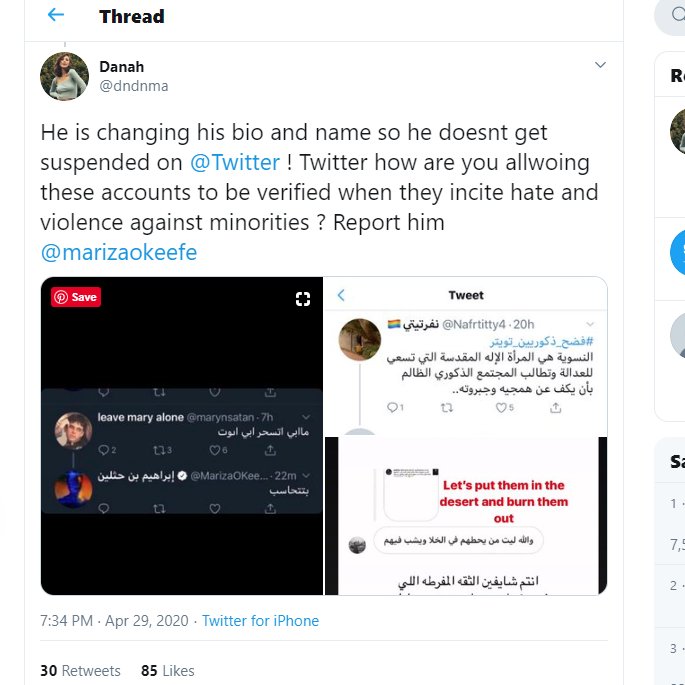Click the @Twitter mention link
The image size is (685, 685).
(235, 163)
